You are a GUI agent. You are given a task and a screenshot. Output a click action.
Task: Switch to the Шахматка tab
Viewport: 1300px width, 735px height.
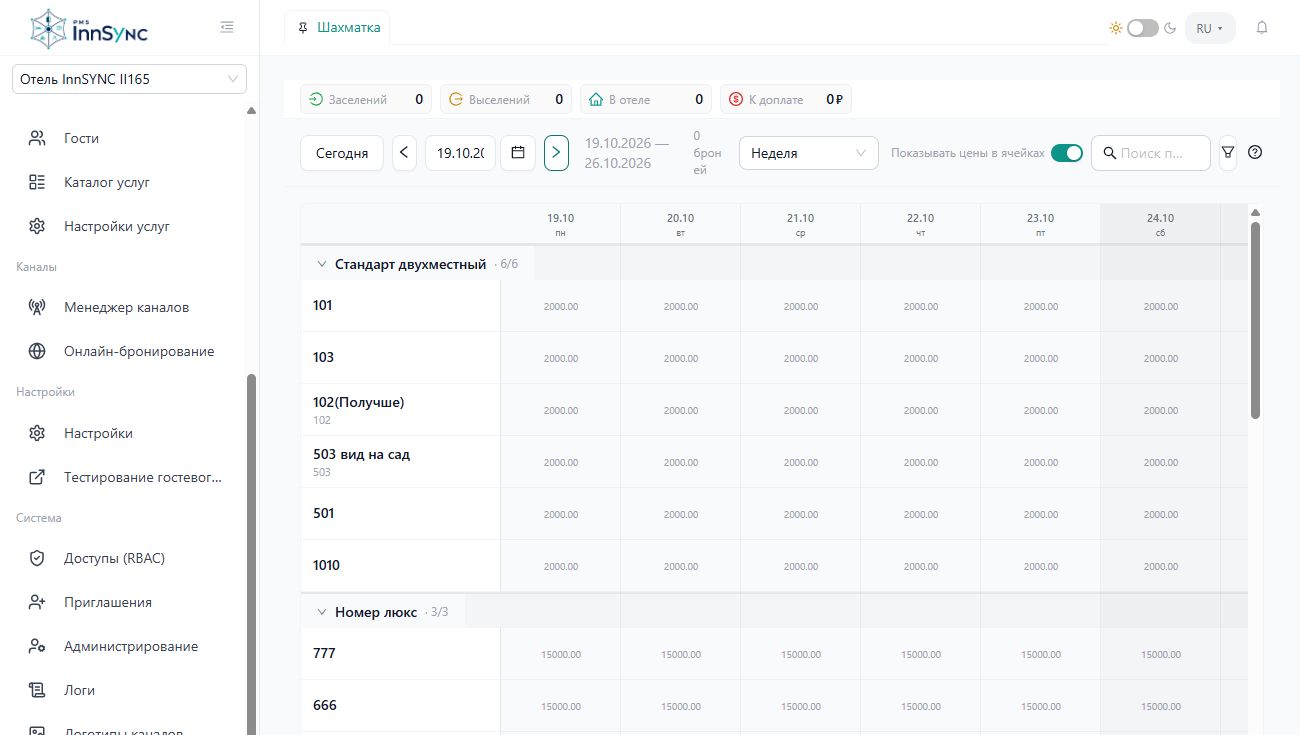click(338, 28)
